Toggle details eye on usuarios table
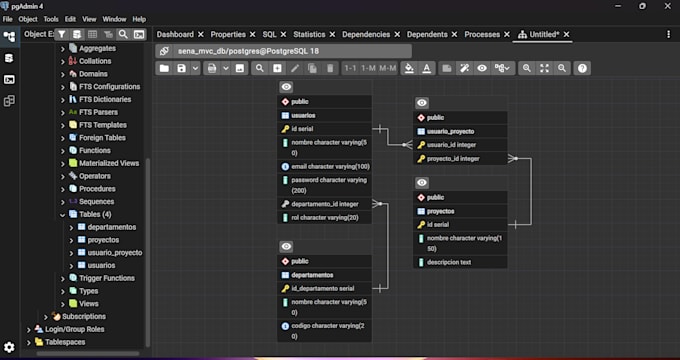The image size is (680, 360). pos(286,87)
